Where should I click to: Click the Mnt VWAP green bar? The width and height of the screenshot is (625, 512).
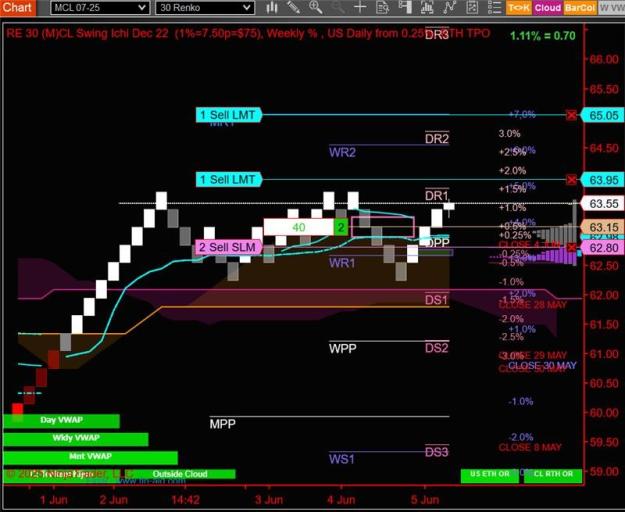click(90, 457)
